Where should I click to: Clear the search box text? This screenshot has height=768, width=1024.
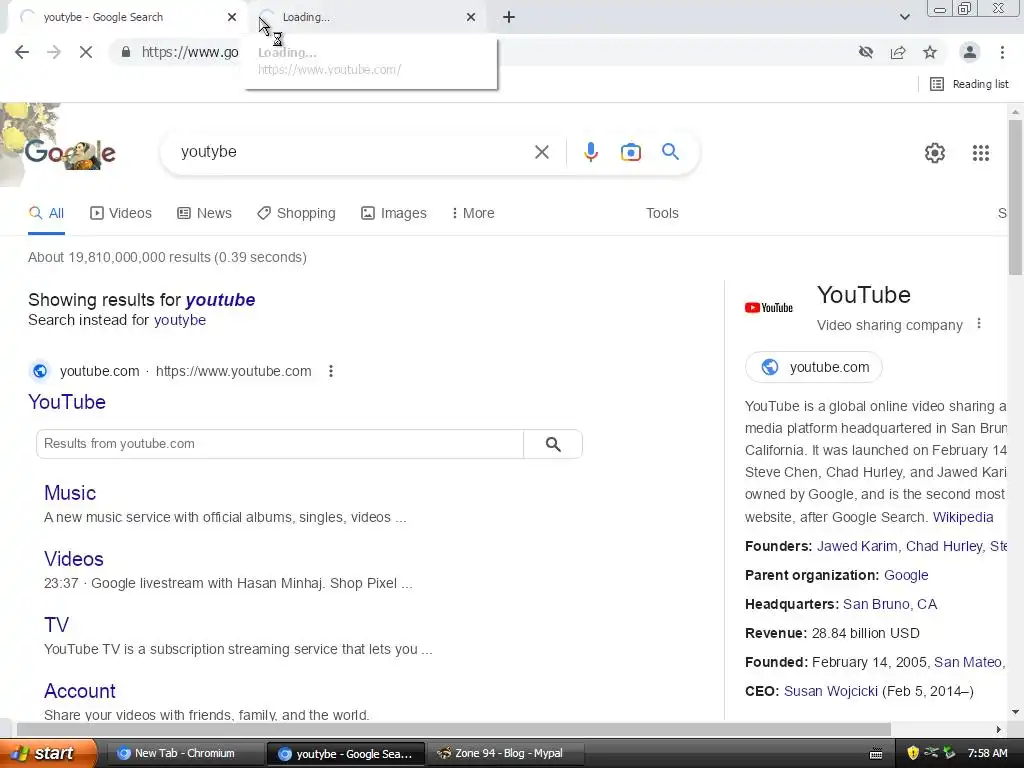click(x=541, y=152)
